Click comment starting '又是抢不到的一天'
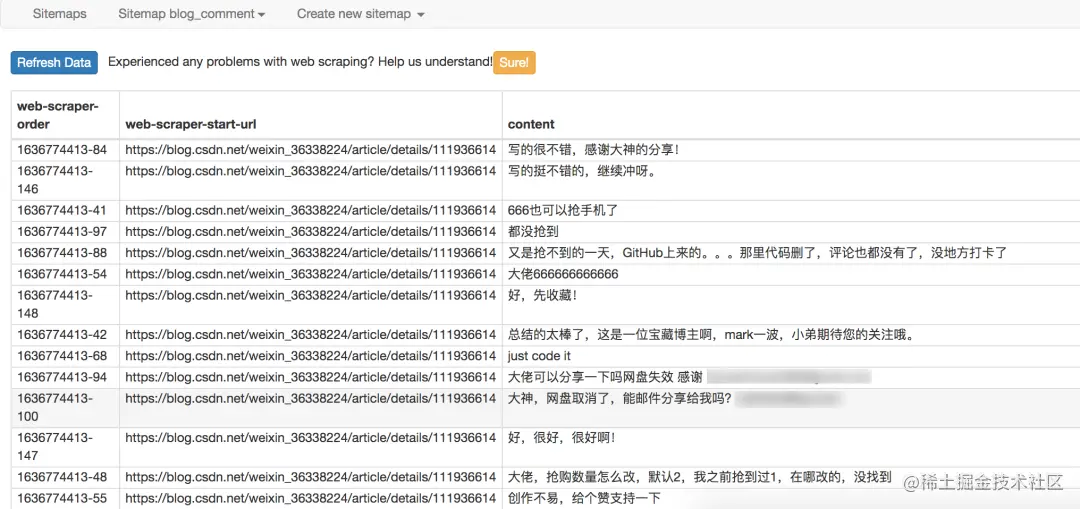This screenshot has width=1080, height=509. click(x=758, y=253)
